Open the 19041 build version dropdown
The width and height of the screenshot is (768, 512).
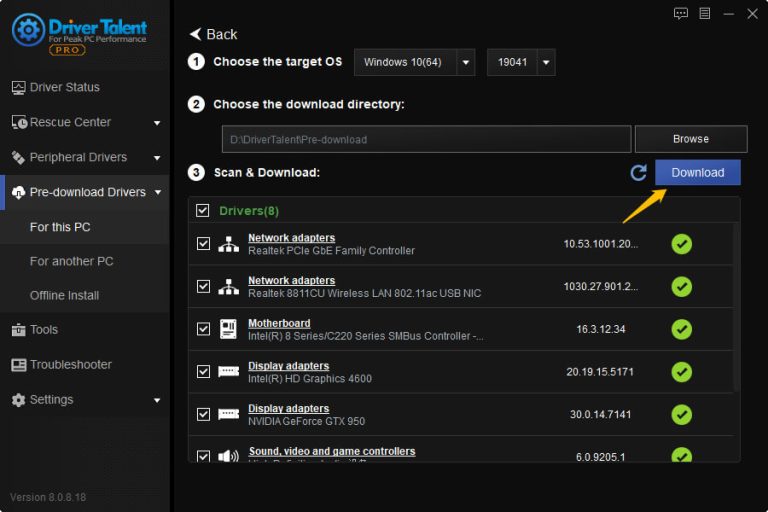click(520, 62)
